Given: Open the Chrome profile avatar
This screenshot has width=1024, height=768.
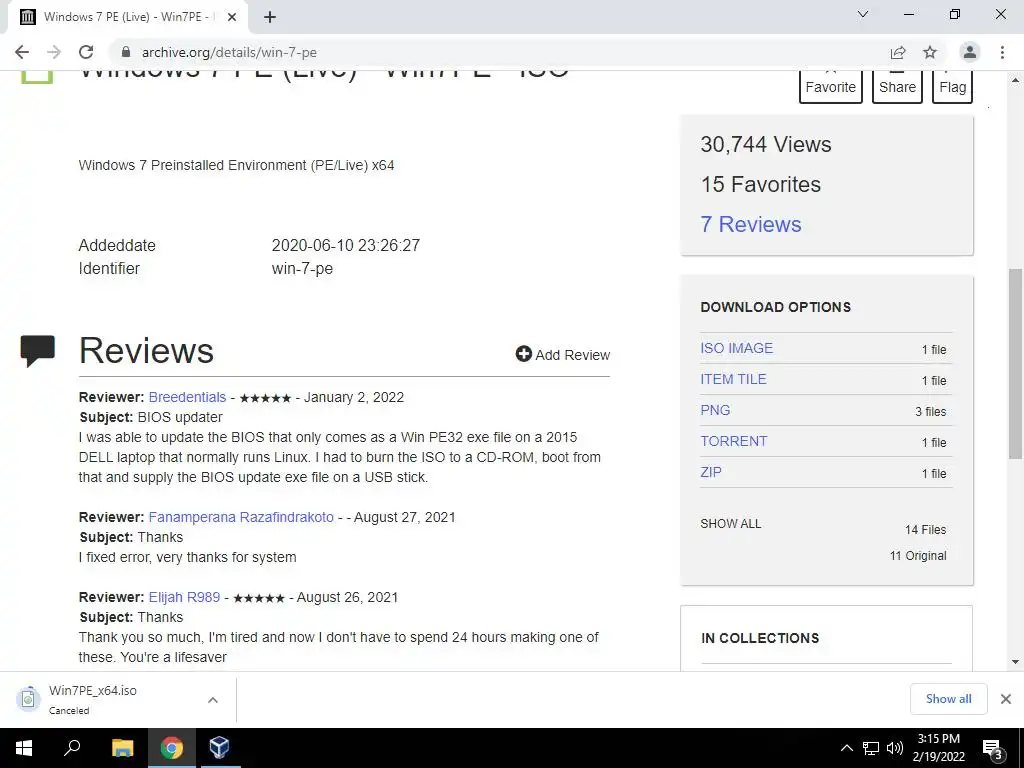Looking at the screenshot, I should (970, 52).
